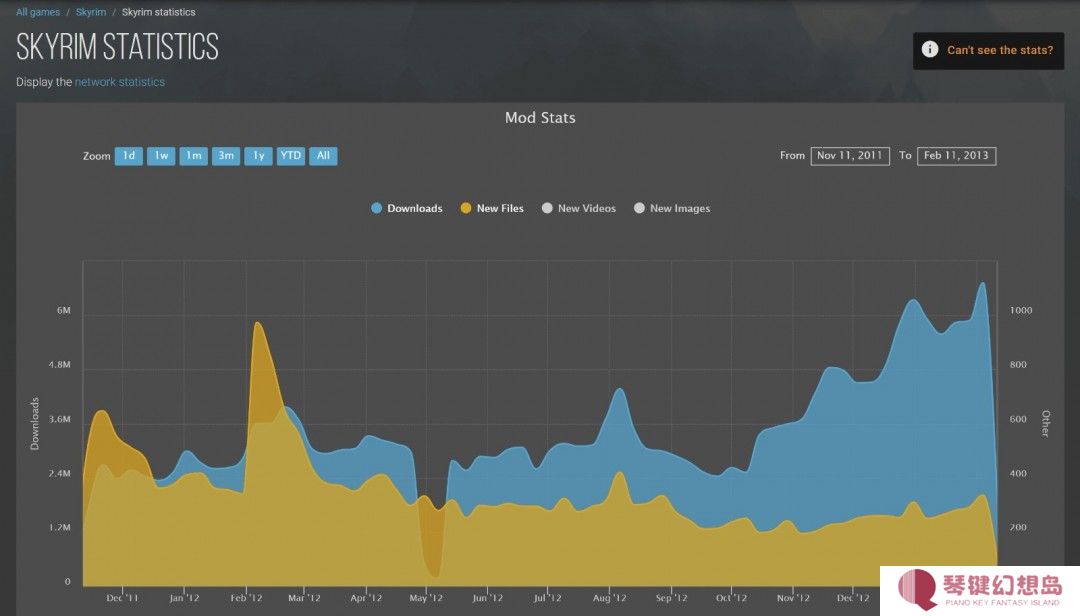Screen dimensions: 1080x616
Task: Click the Jul '12 x-axis label
Action: [548, 598]
